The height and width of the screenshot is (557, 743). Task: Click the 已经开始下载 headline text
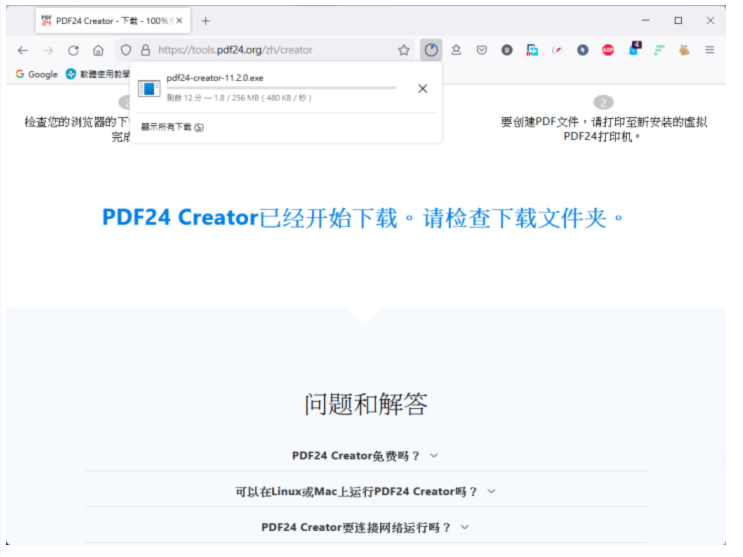(362, 218)
